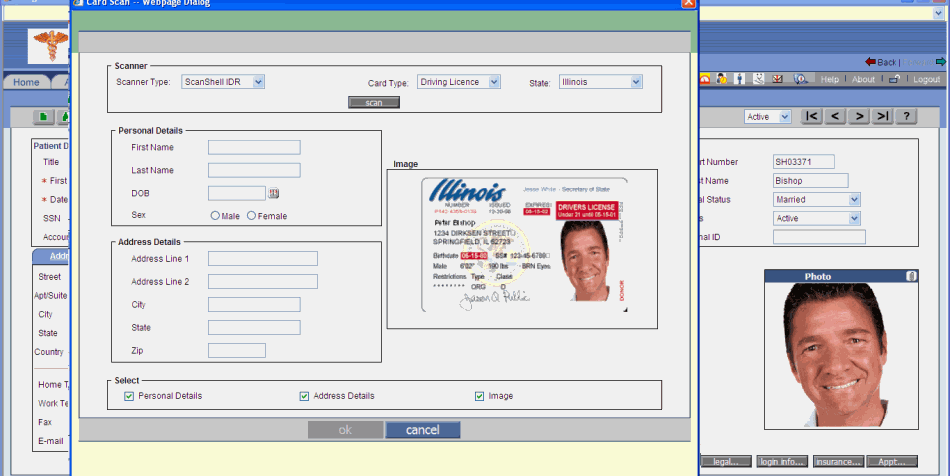Uncheck the Image checkbox

pos(479,396)
